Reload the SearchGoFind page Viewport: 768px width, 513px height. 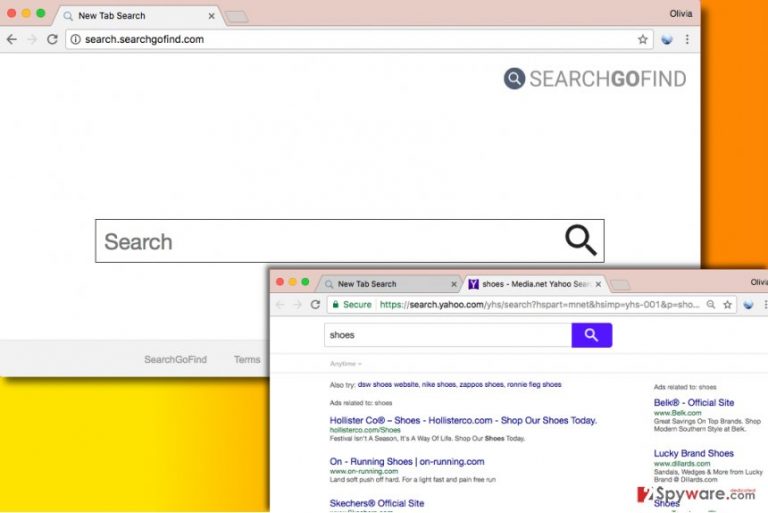tap(52, 39)
